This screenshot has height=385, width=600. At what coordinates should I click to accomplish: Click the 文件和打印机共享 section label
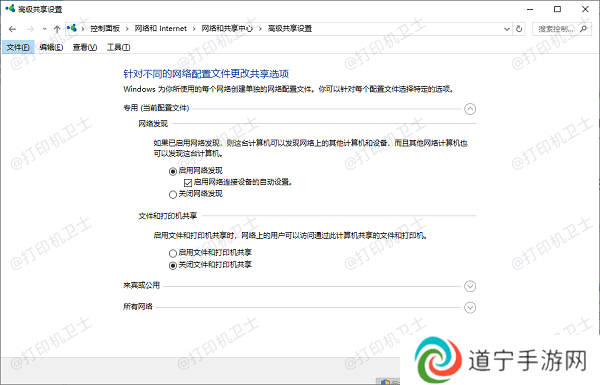[168, 216]
